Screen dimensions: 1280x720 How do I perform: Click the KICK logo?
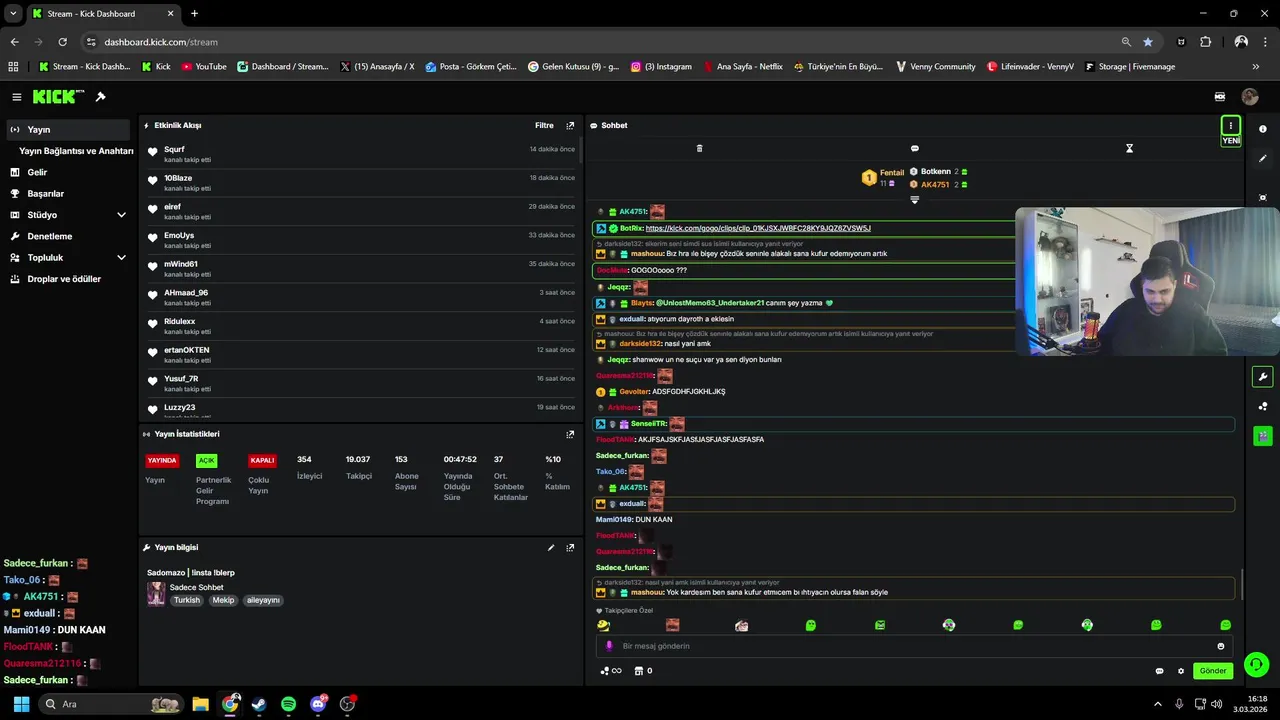coord(55,97)
